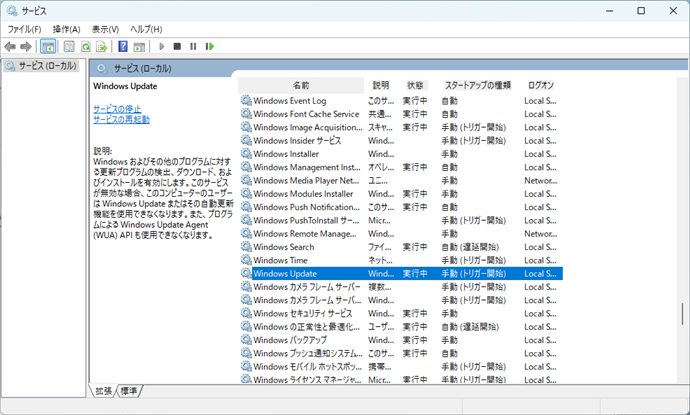Open the 操作(A) menu
690x415 pixels.
(x=67, y=29)
